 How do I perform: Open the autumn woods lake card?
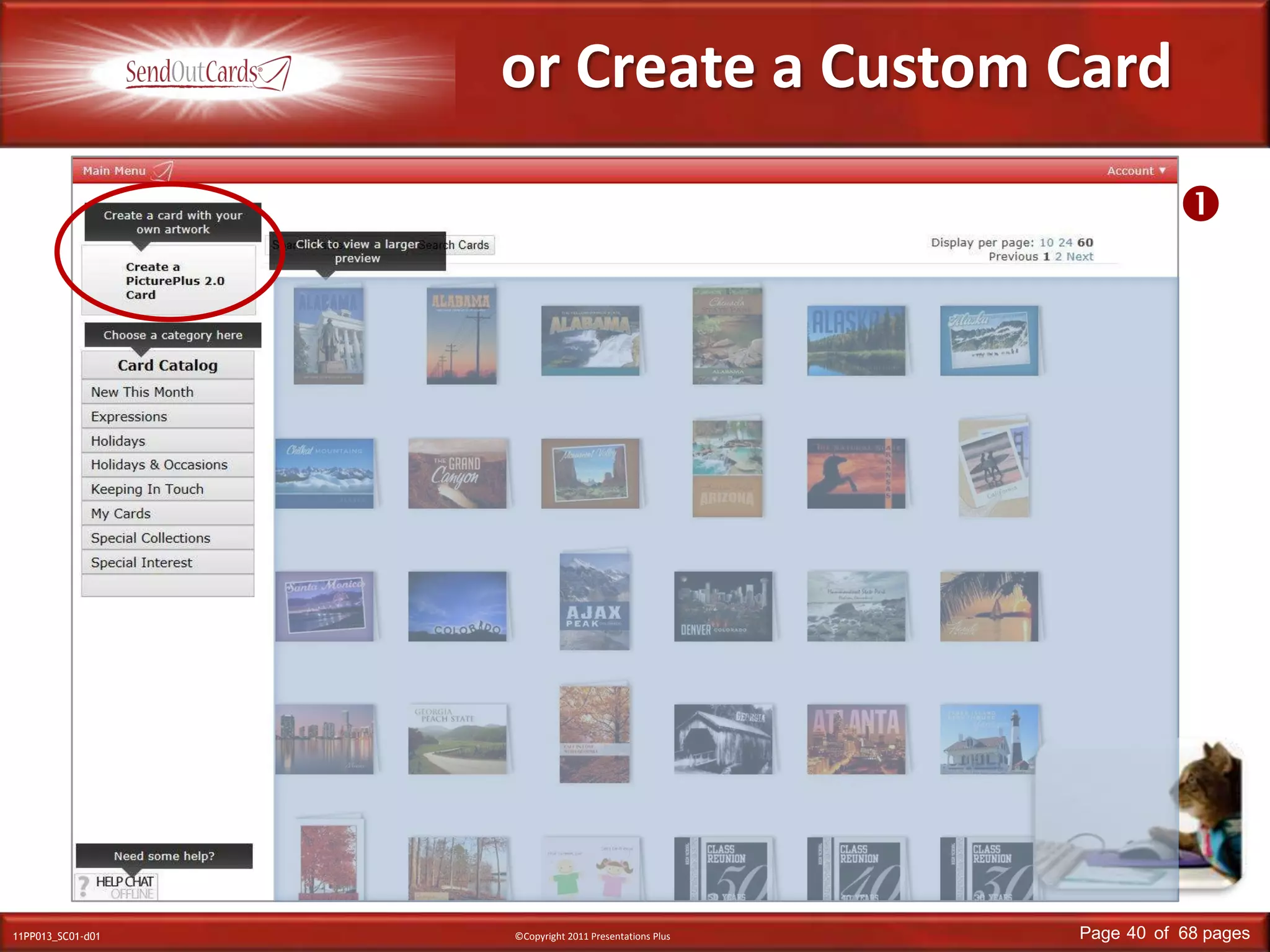pos(458,868)
